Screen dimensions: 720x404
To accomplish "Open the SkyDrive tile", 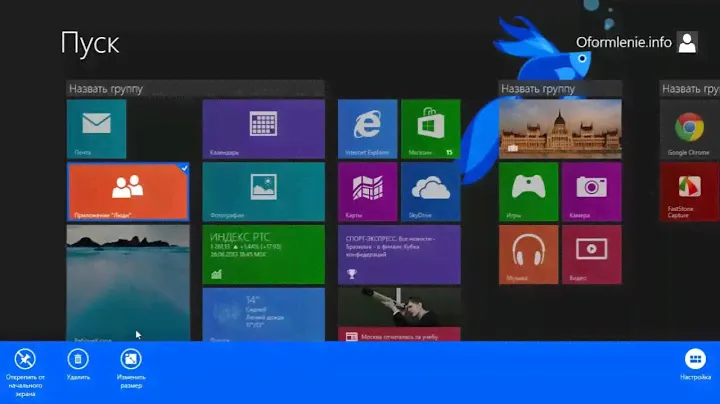I will tap(430, 190).
